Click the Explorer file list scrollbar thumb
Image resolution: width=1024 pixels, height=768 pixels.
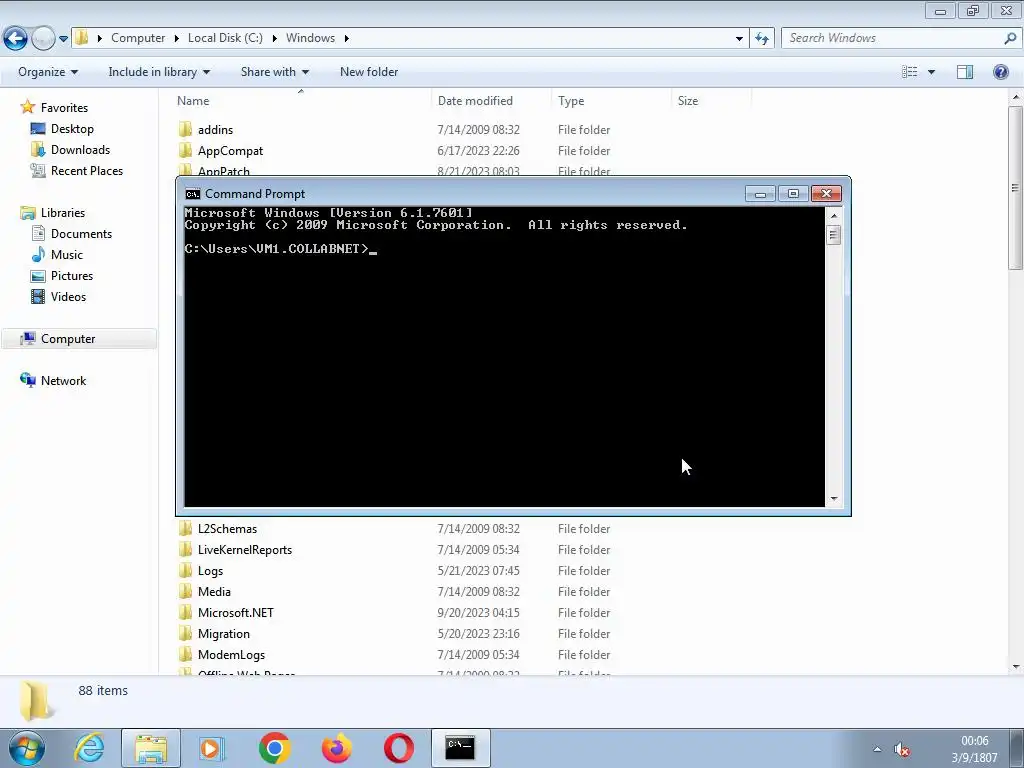point(1015,187)
